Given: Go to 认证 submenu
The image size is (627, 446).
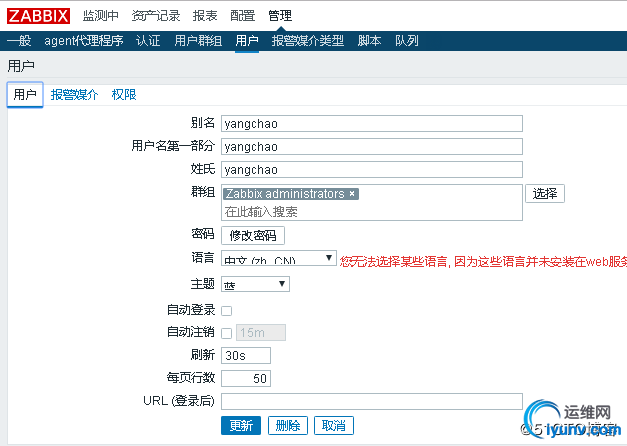Looking at the screenshot, I should [148, 41].
